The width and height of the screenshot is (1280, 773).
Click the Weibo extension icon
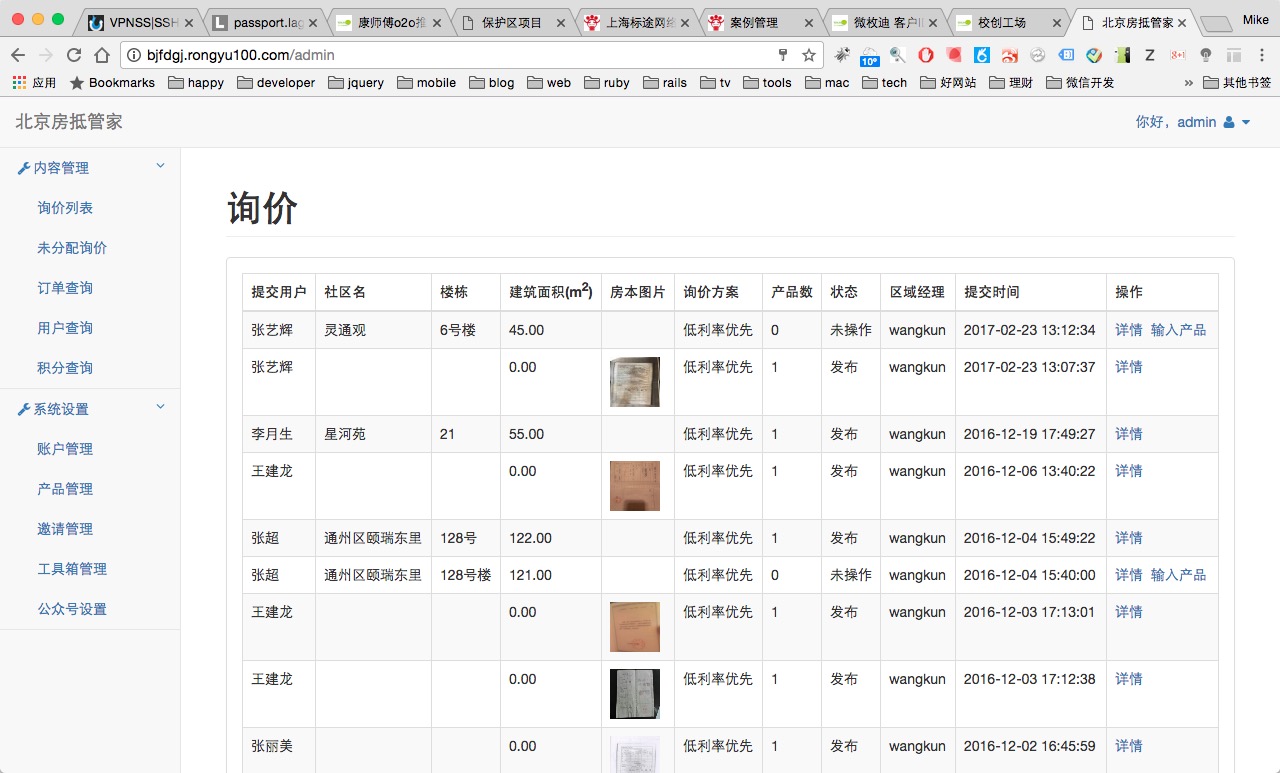1010,55
